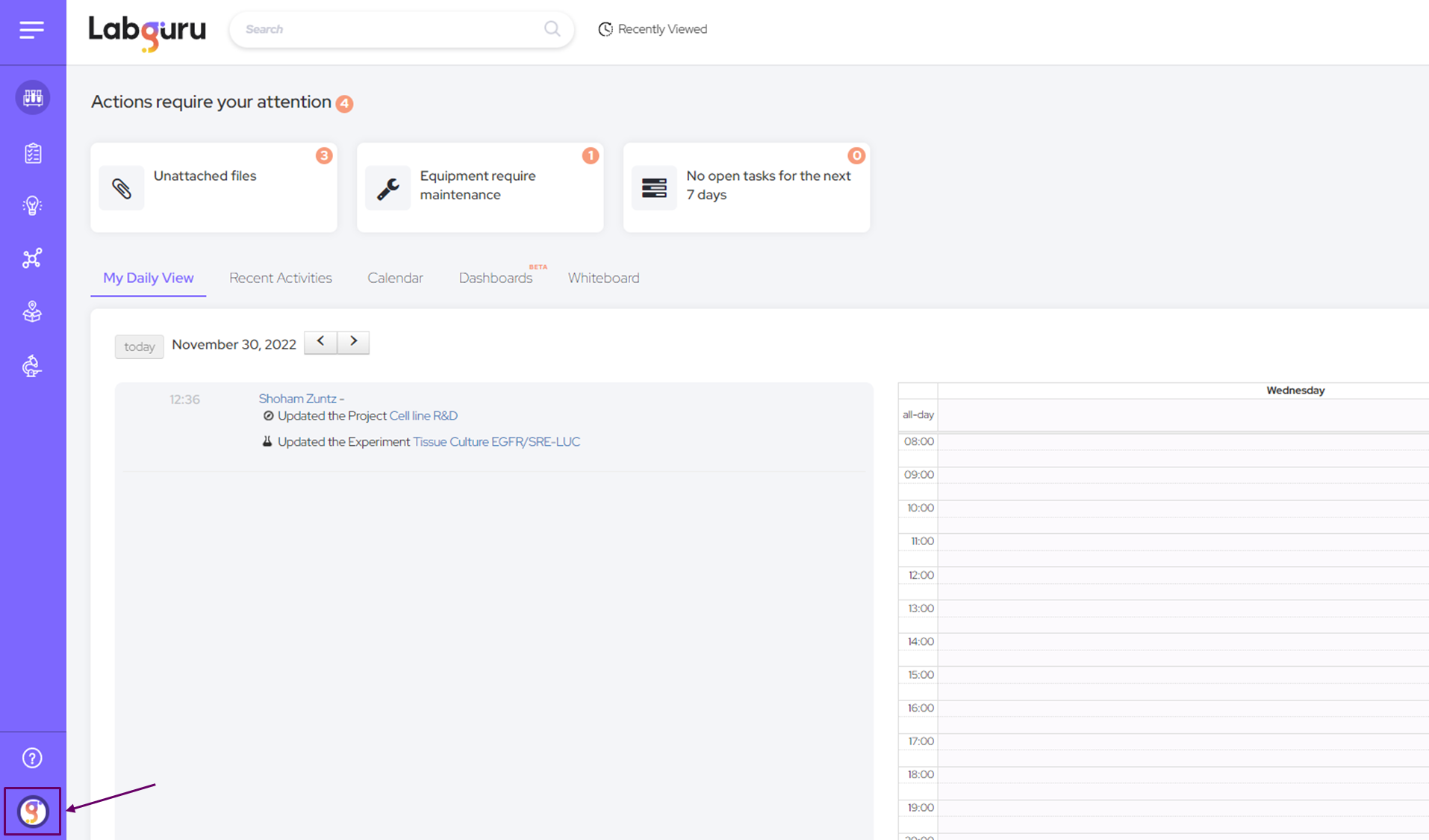
Task: Open Cell line R&D project link
Action: pyautogui.click(x=423, y=416)
